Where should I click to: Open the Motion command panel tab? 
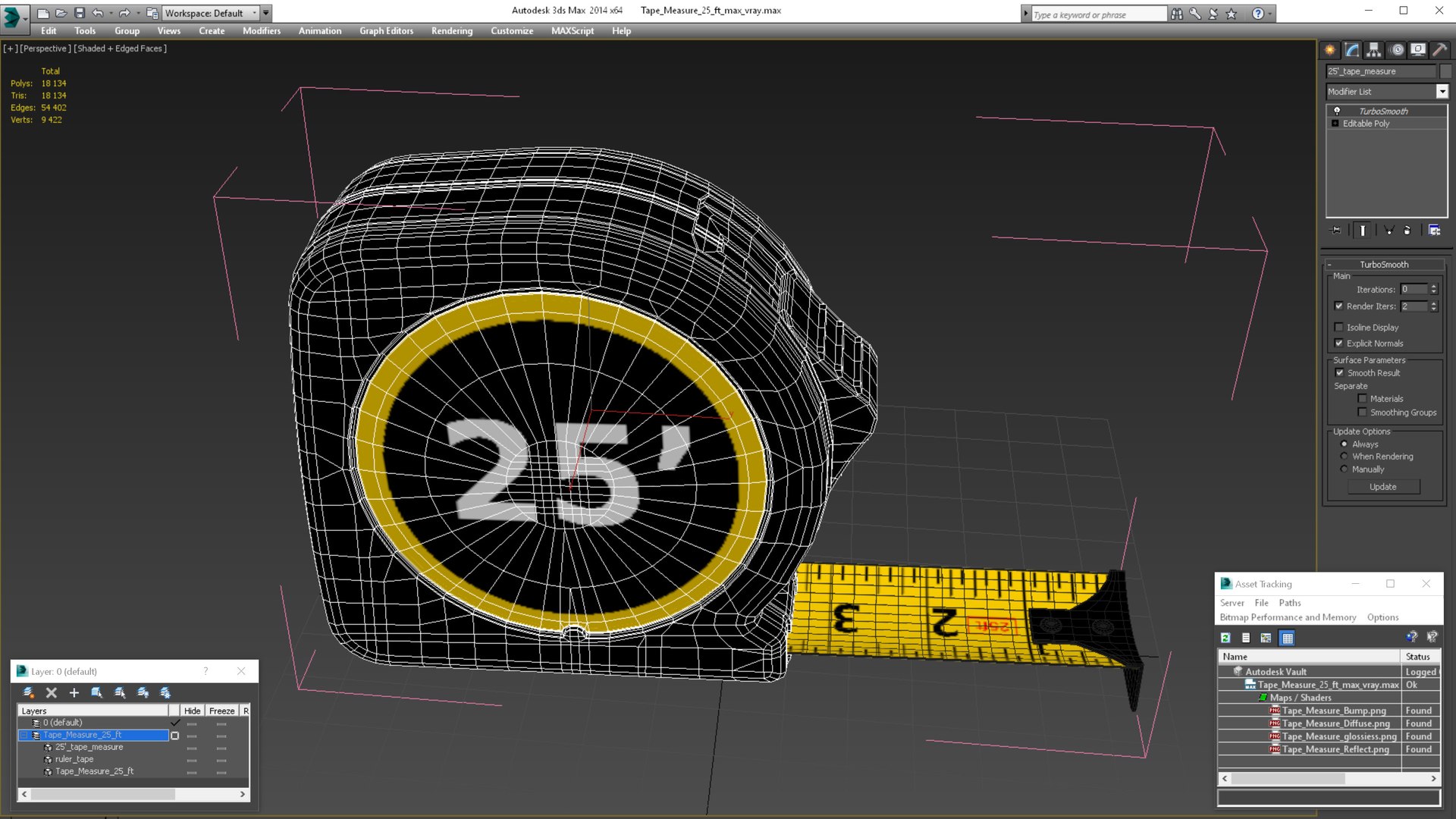click(1397, 50)
